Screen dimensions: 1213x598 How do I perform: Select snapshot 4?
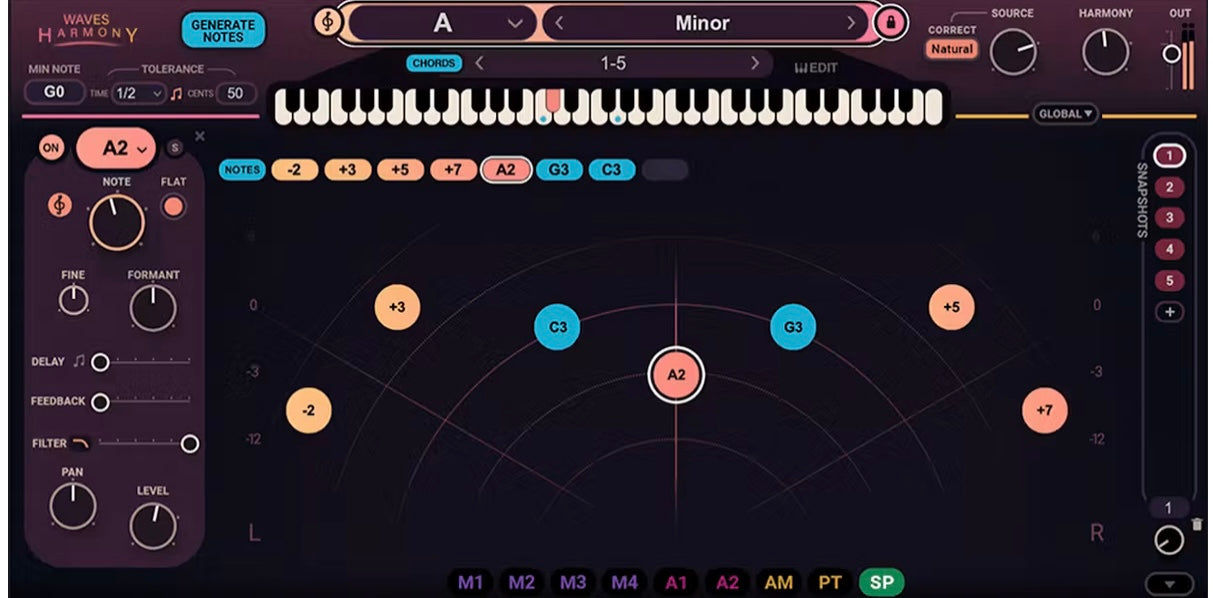point(1169,250)
